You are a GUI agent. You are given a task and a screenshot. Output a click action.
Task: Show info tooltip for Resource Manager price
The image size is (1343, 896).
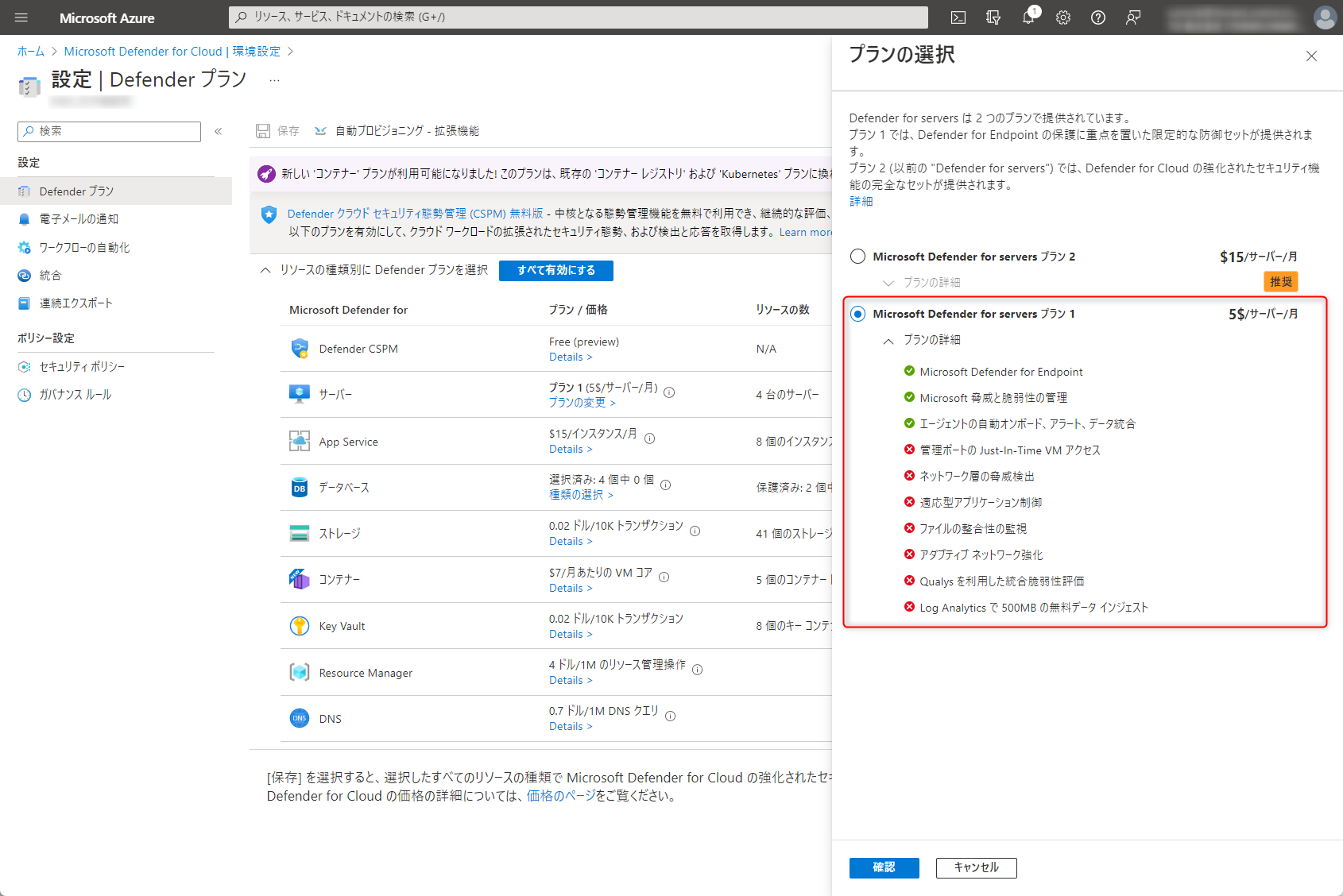[698, 670]
